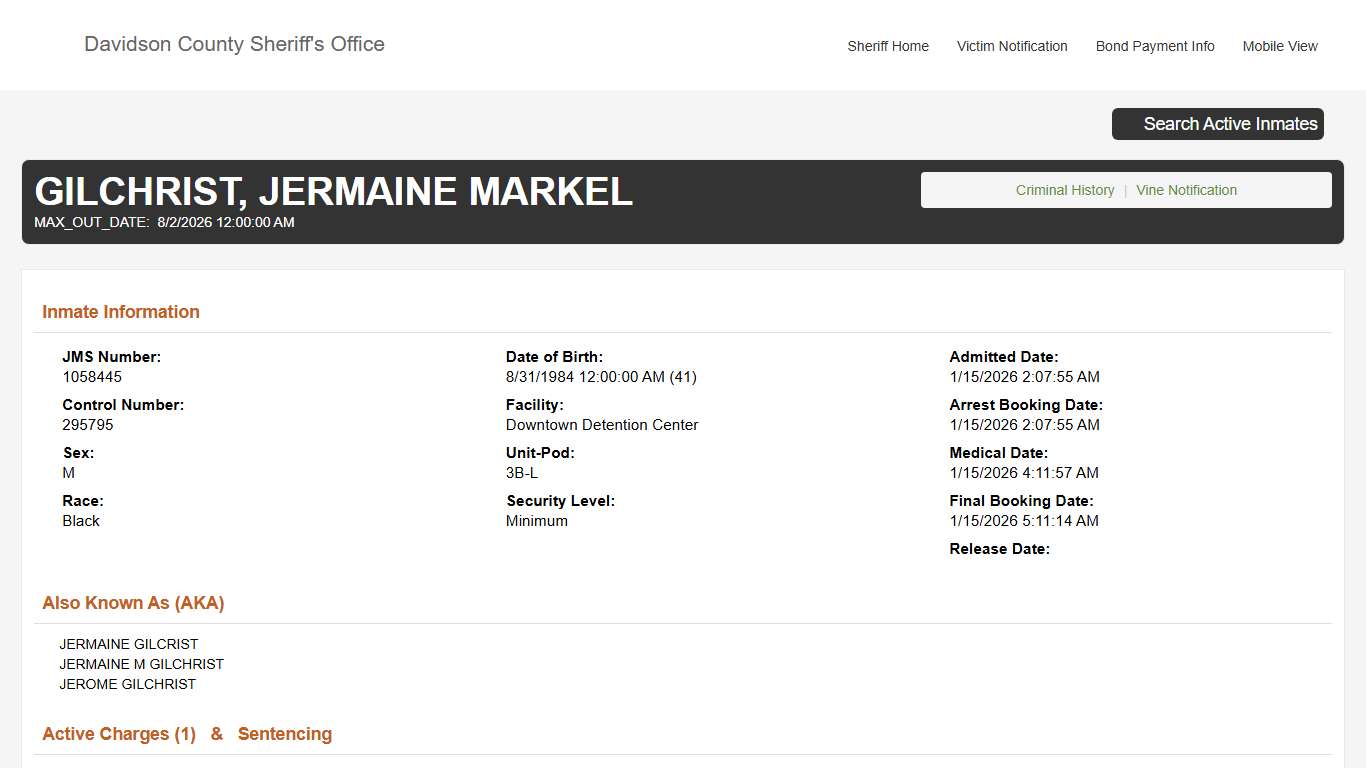Screen dimensions: 1366x768
Task: Open Vine Notification registration
Action: (x=1186, y=190)
